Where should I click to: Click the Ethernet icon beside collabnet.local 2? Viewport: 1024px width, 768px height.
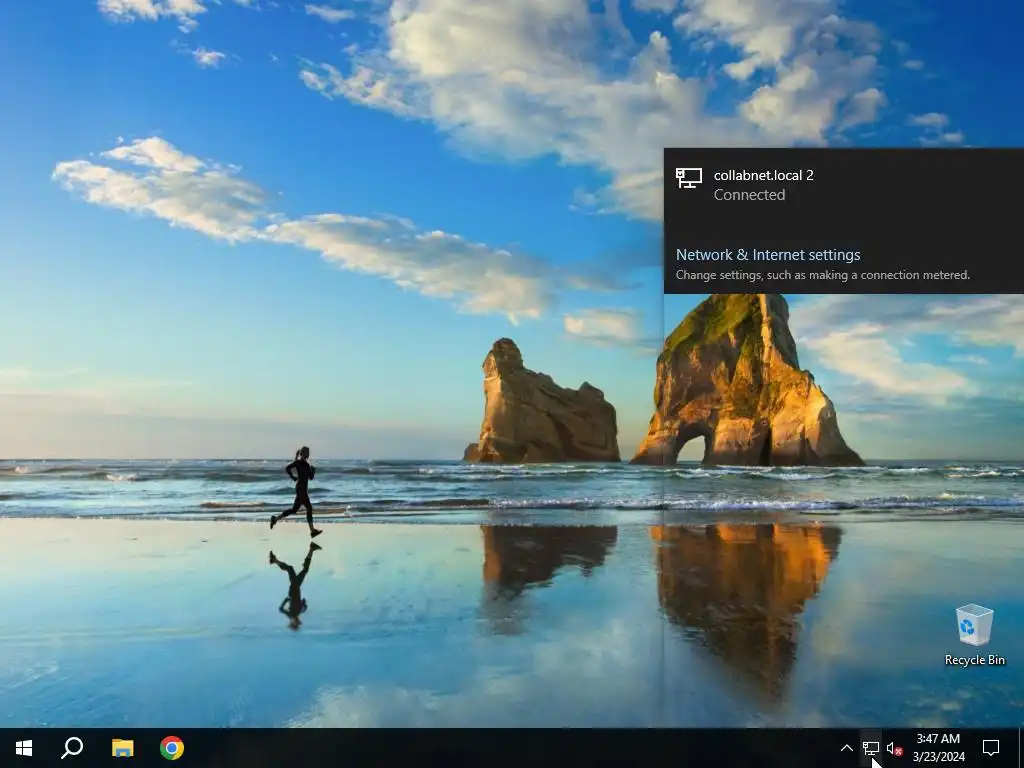pos(688,178)
